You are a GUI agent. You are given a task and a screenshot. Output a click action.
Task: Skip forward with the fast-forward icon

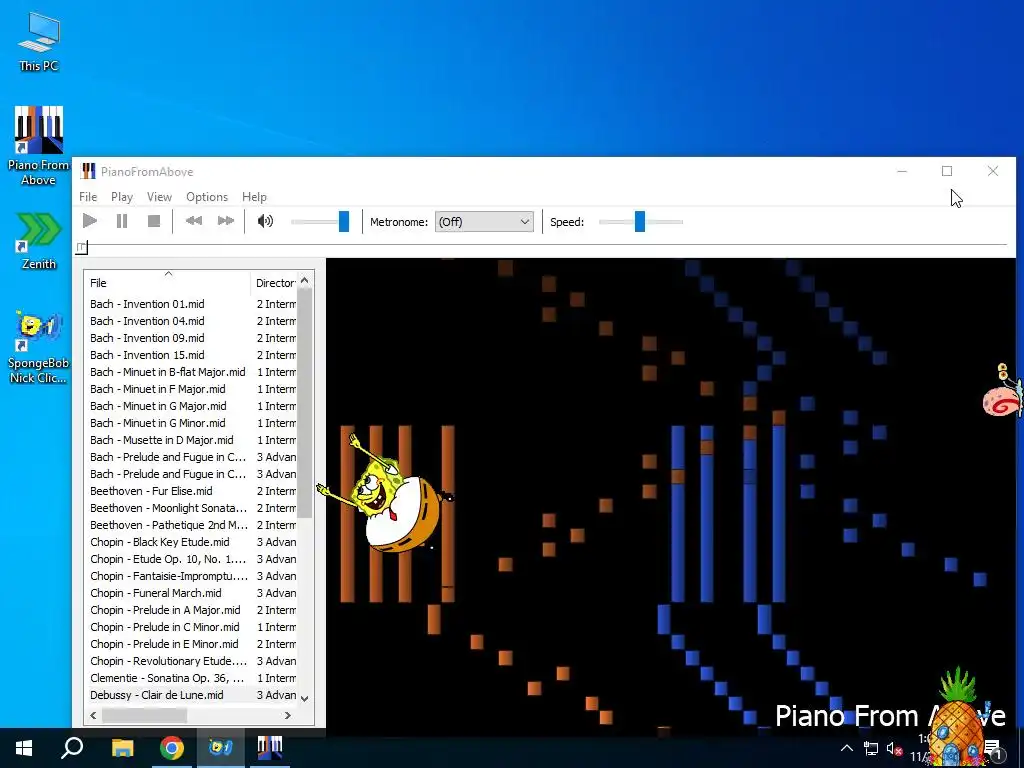click(x=225, y=221)
